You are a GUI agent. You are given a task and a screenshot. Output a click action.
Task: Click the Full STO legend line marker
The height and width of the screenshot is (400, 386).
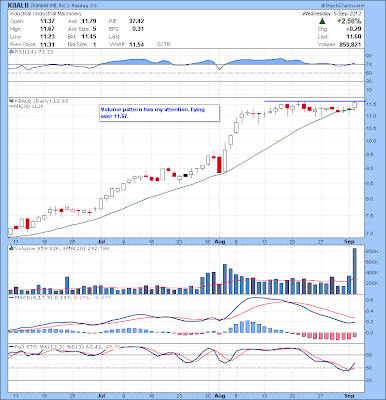11,347
